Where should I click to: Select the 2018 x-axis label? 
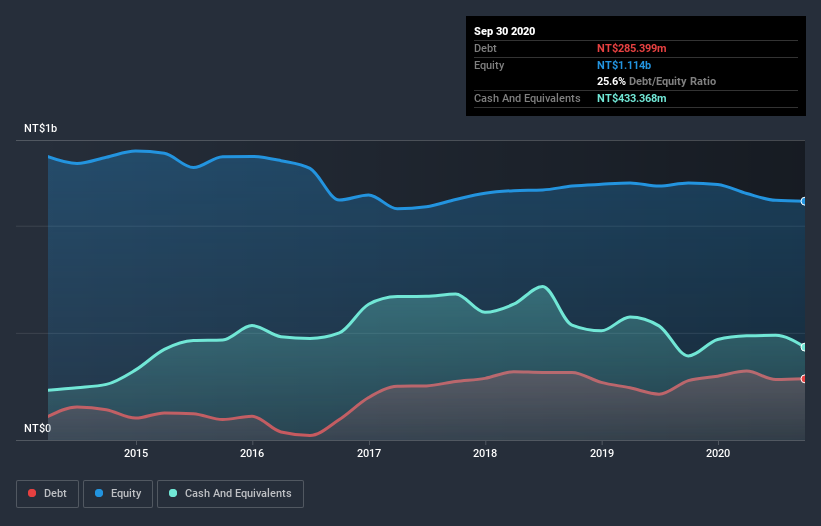(x=485, y=453)
